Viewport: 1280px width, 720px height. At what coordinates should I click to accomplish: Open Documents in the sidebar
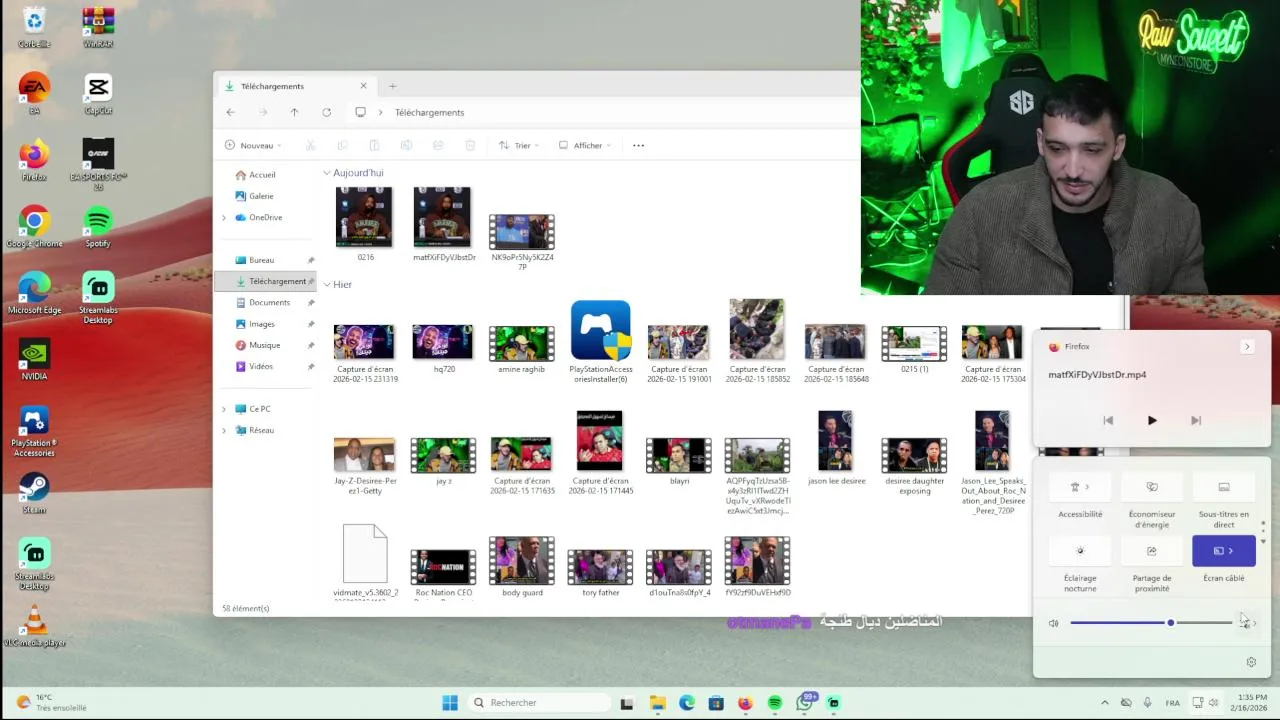269,302
